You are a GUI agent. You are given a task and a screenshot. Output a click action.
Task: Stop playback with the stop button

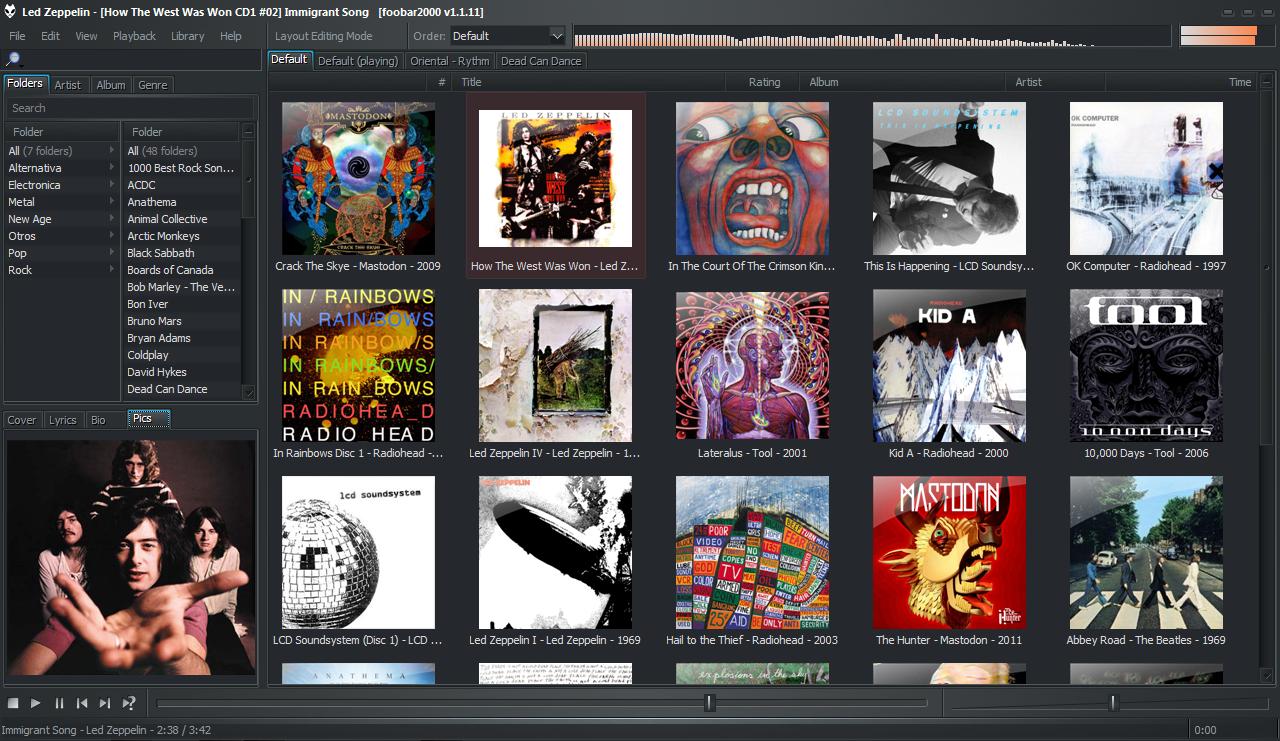click(x=13, y=704)
